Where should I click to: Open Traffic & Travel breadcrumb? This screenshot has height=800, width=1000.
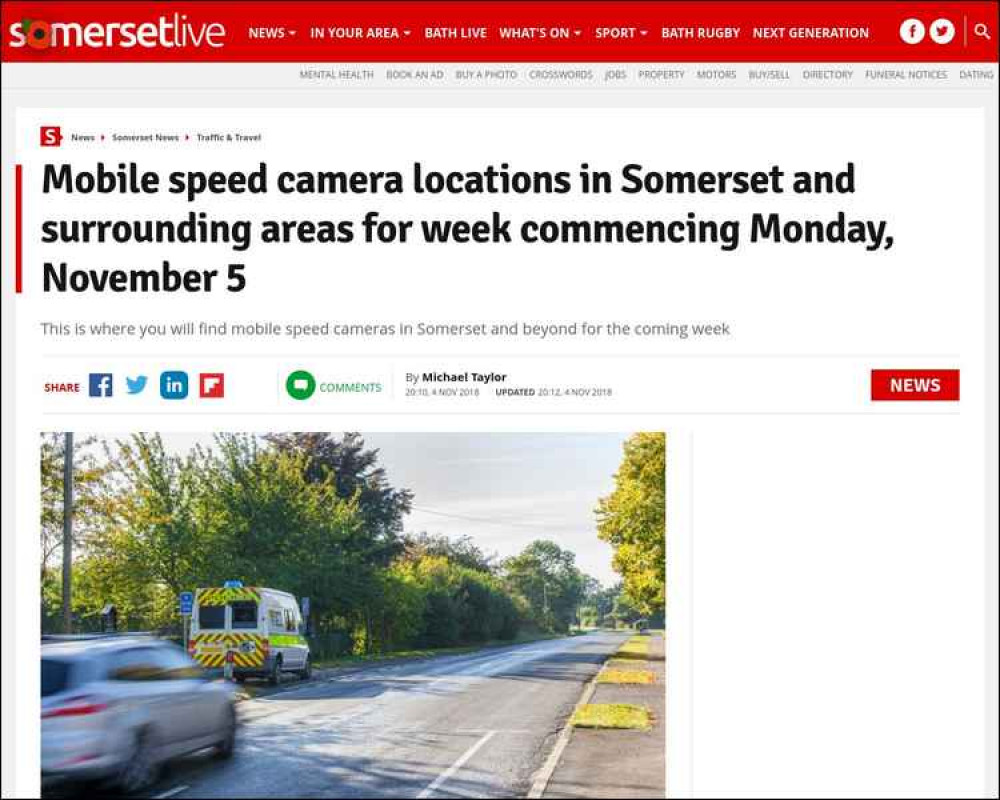click(229, 137)
